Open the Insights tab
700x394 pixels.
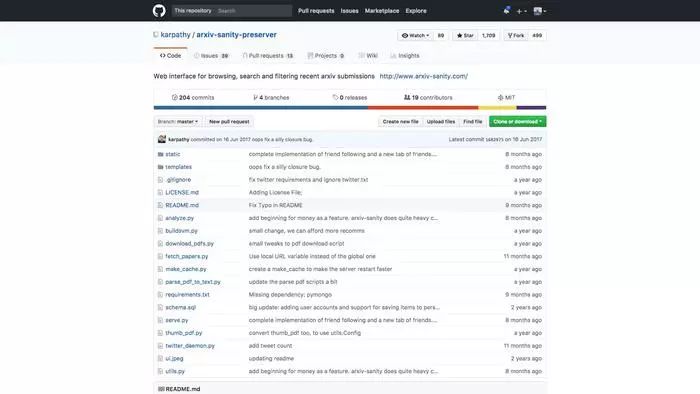[x=404, y=56]
